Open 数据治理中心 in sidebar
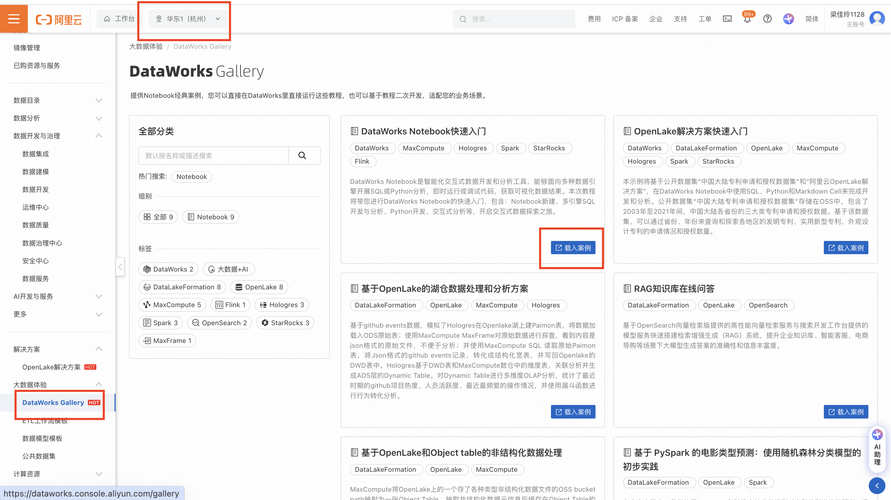The width and height of the screenshot is (891, 500). [x=42, y=243]
